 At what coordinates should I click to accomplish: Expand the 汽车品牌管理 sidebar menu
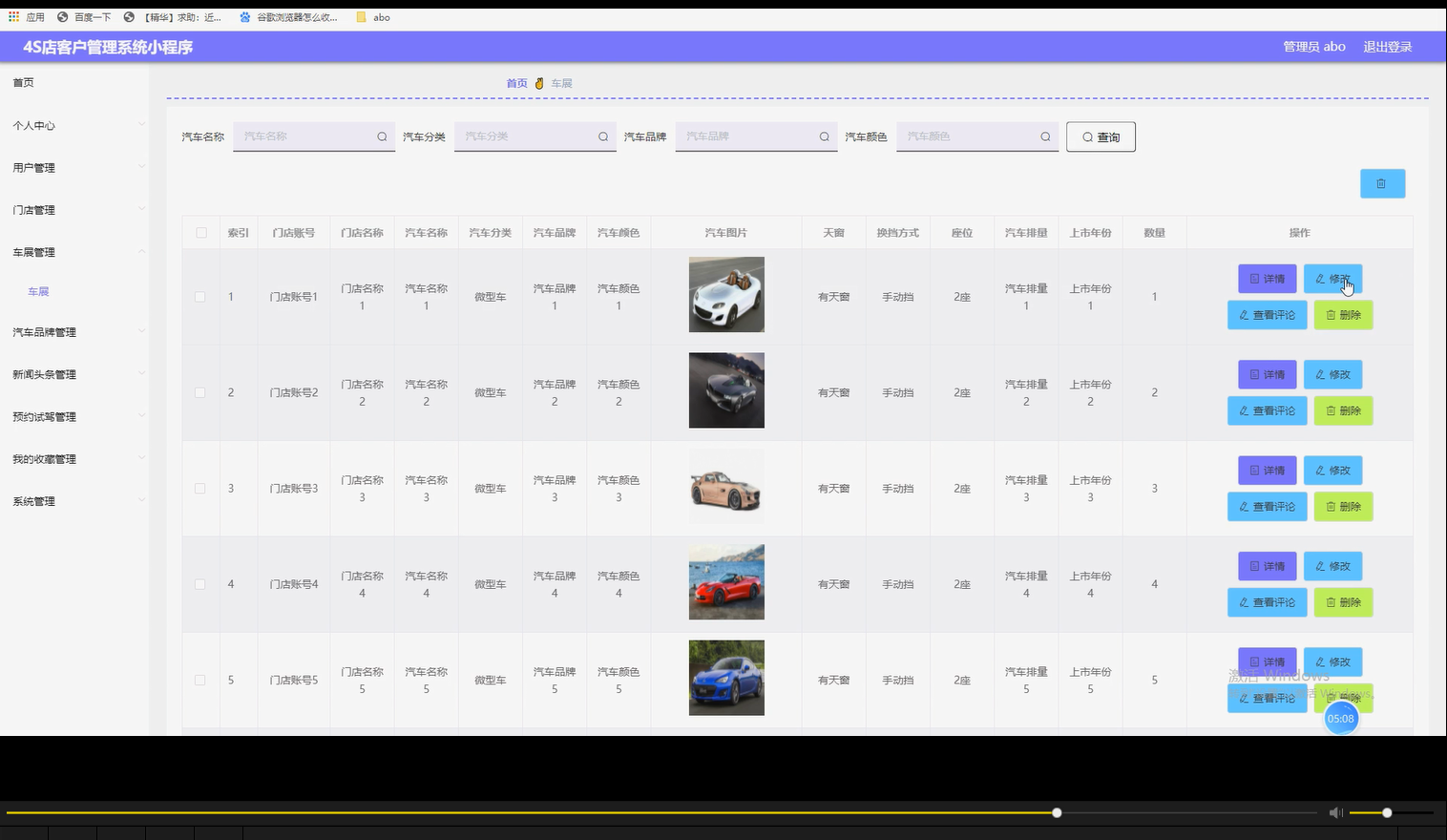[74, 332]
